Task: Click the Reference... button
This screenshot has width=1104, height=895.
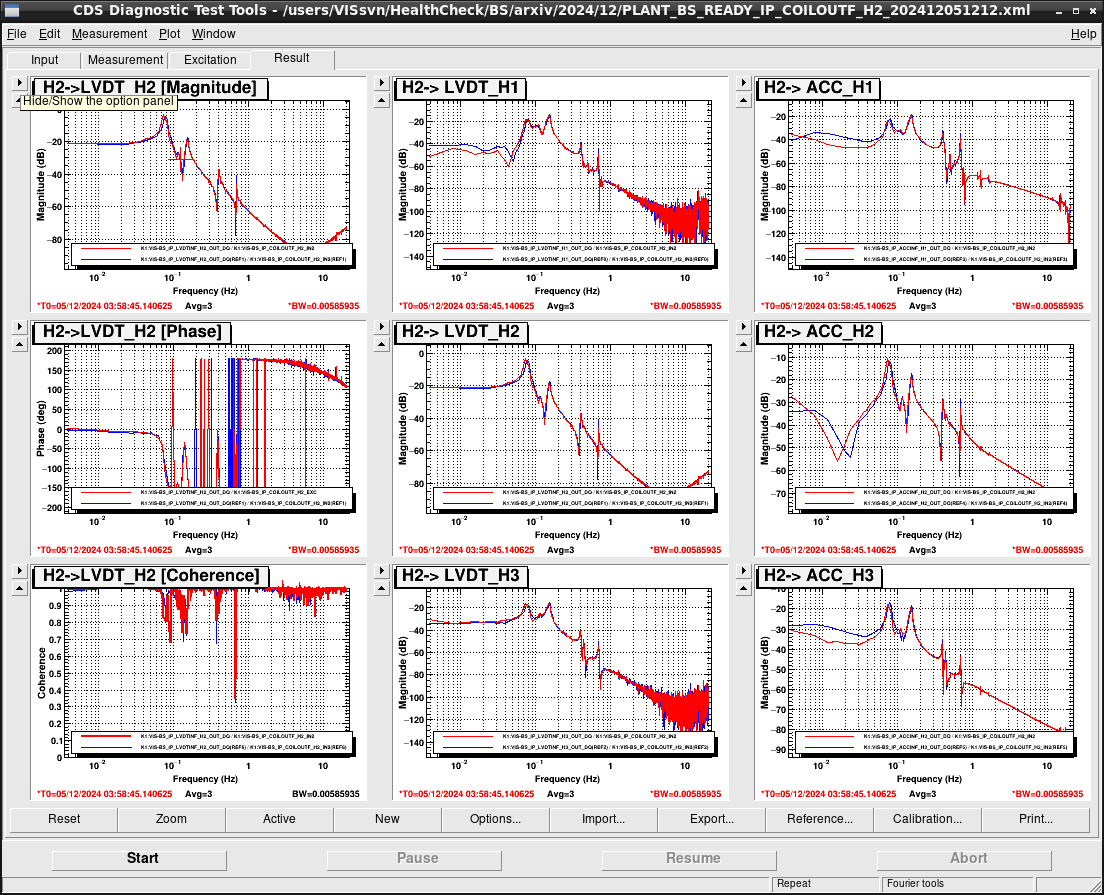Action: (820, 819)
